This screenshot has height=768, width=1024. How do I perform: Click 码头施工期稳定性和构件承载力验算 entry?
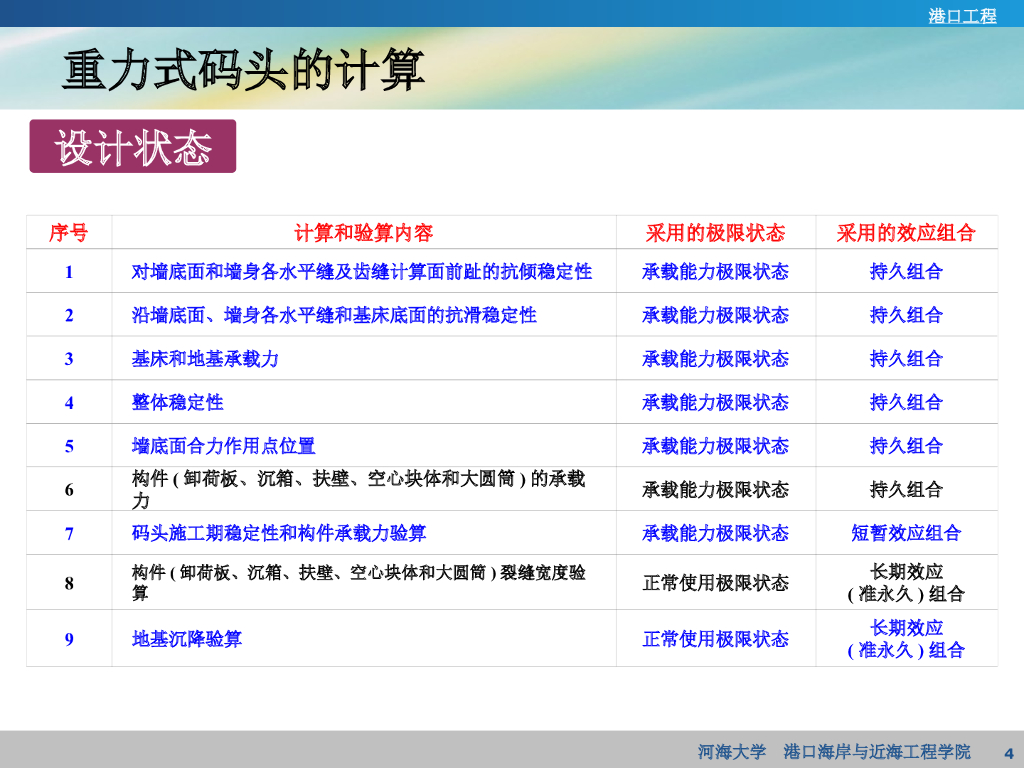(x=279, y=533)
